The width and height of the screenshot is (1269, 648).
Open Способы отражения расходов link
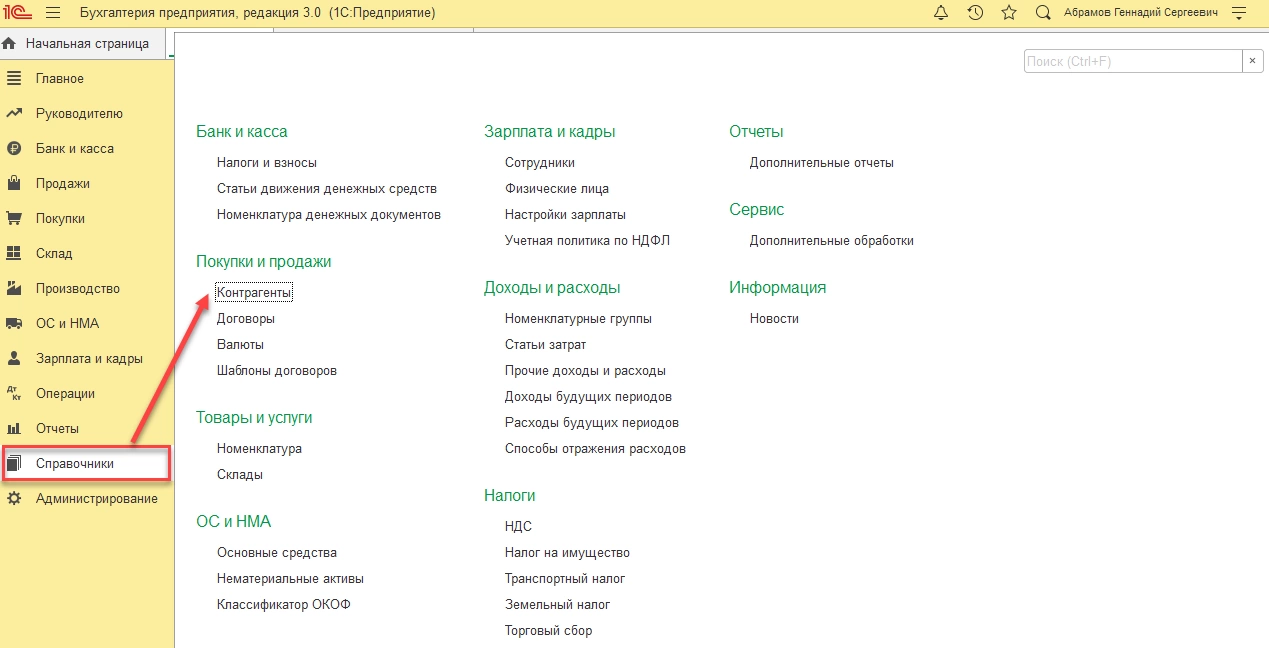(596, 449)
